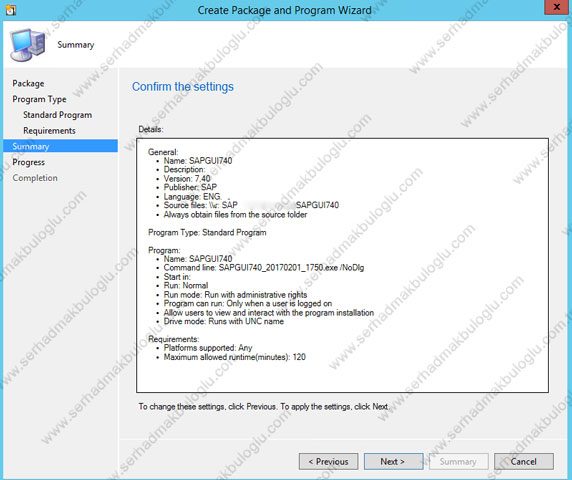572x480 pixels.
Task: Click the disabled Summary button
Action: [458, 461]
